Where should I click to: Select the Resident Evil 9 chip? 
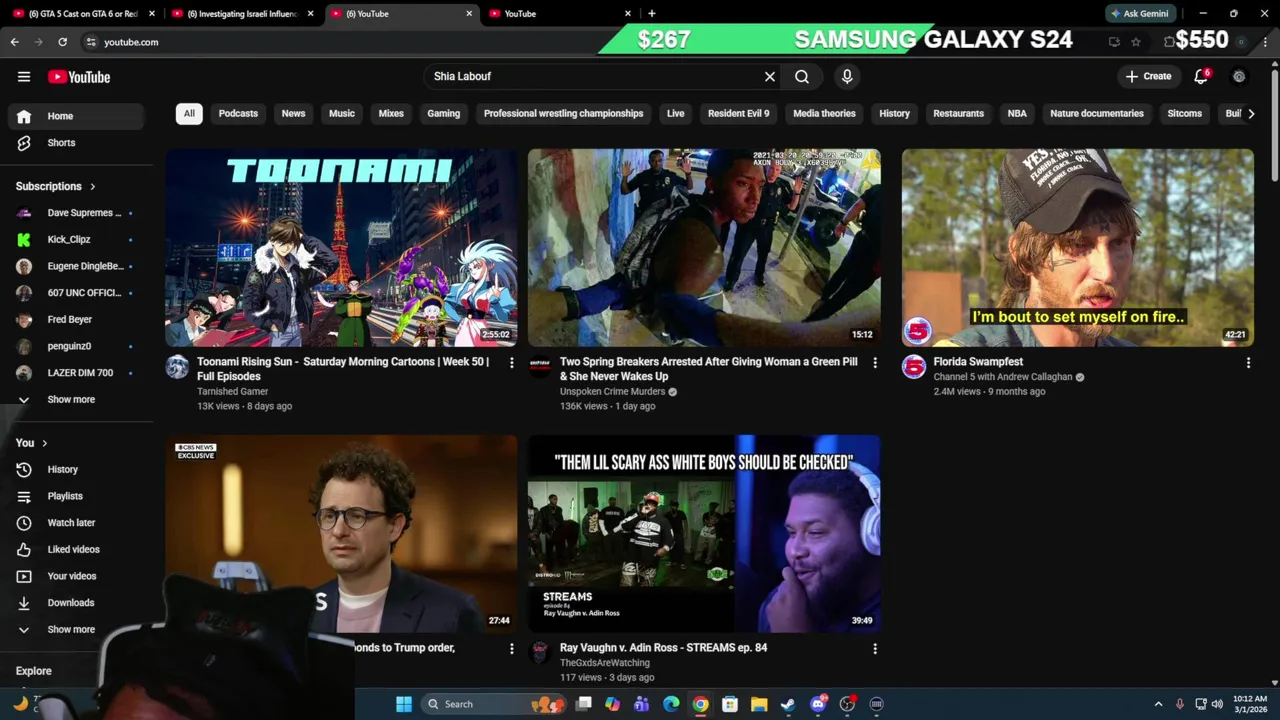[x=739, y=113]
